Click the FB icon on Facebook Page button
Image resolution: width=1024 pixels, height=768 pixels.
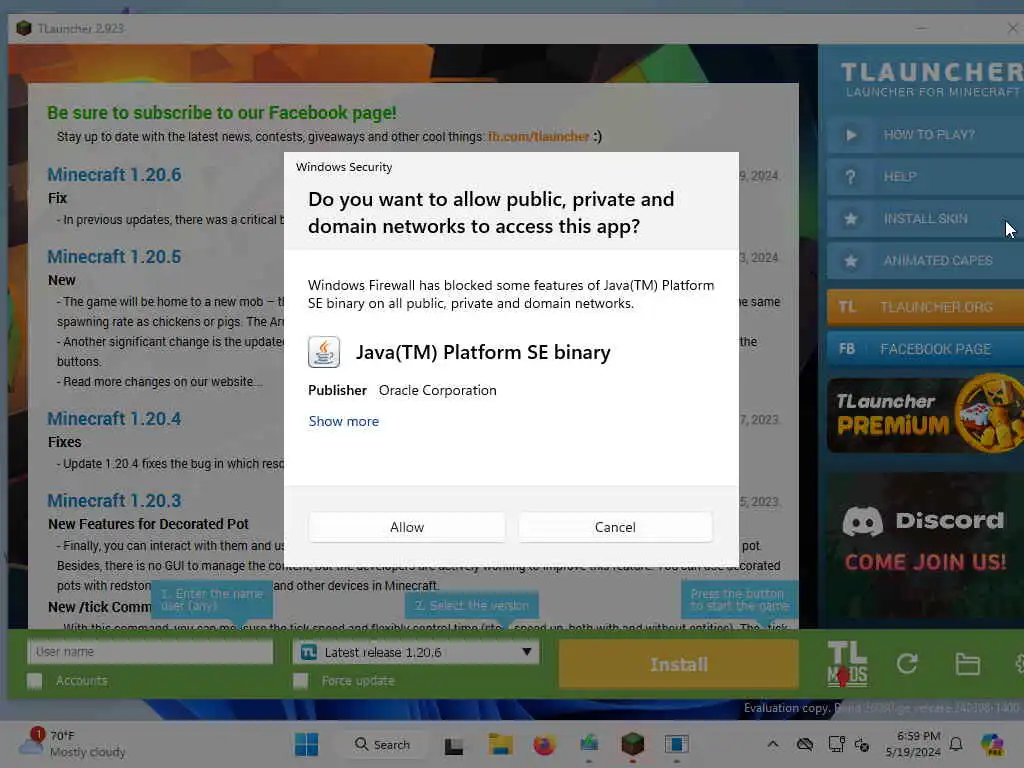click(x=847, y=349)
